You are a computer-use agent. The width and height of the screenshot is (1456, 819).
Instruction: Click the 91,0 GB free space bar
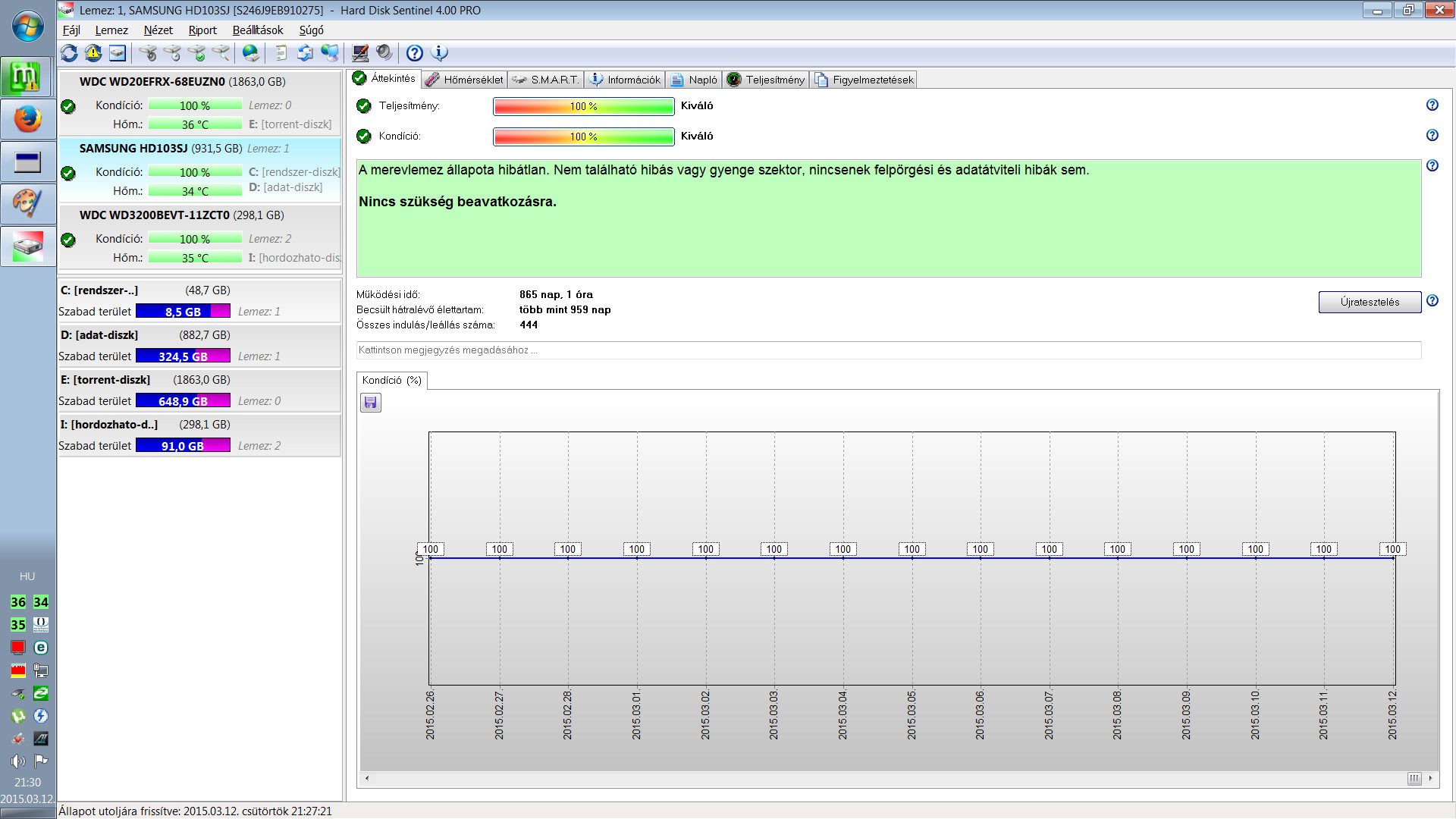point(183,446)
